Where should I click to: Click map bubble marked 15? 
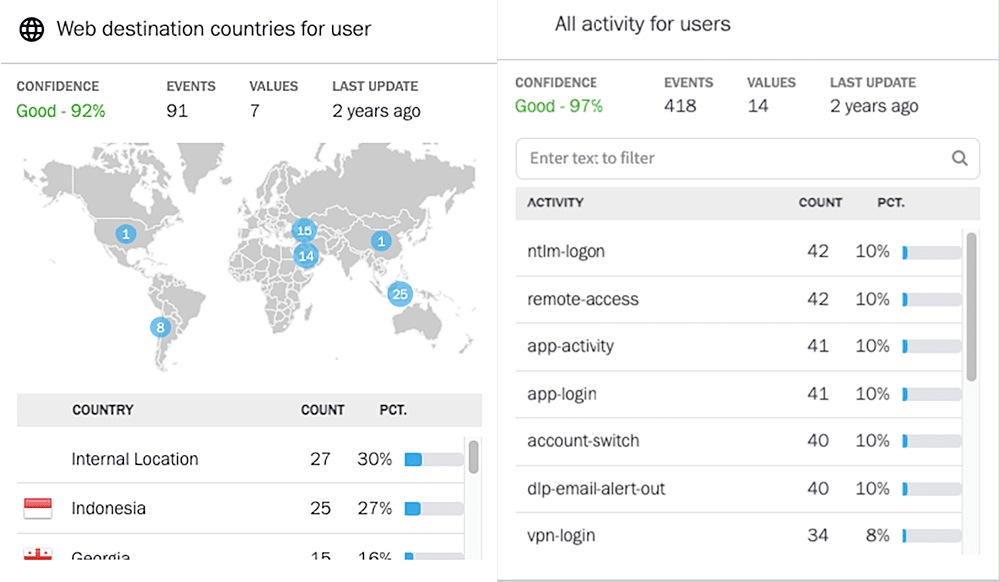[304, 230]
